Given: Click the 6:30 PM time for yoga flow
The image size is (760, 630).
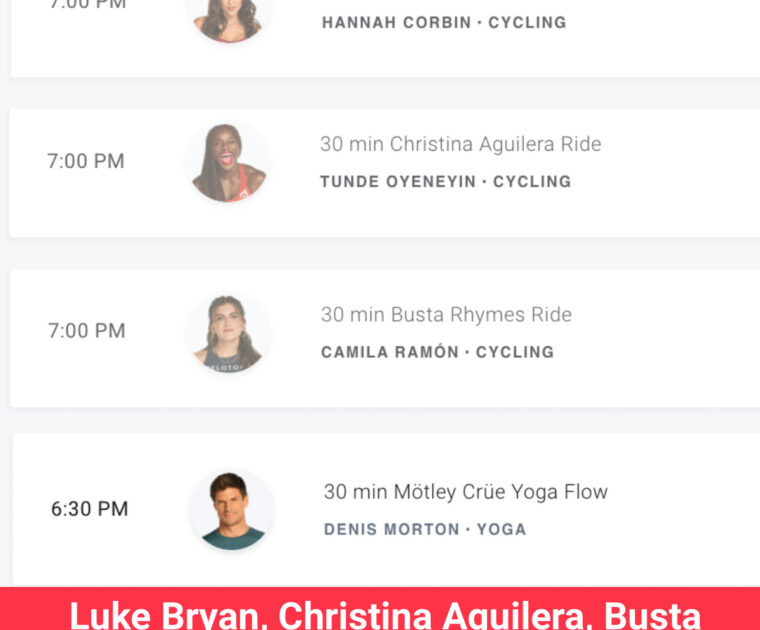Looking at the screenshot, I should 90,509.
